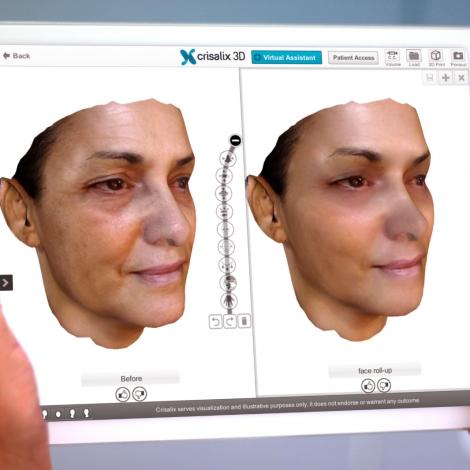Click the Before 3D face model
Screen dimensions: 470x470
tap(100, 223)
